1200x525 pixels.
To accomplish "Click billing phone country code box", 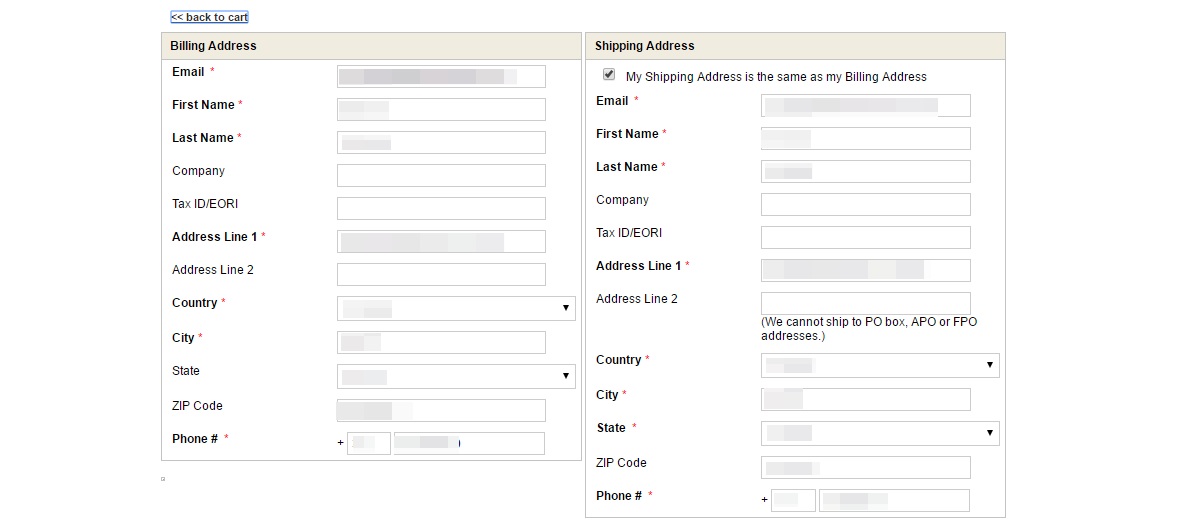I will [x=369, y=443].
